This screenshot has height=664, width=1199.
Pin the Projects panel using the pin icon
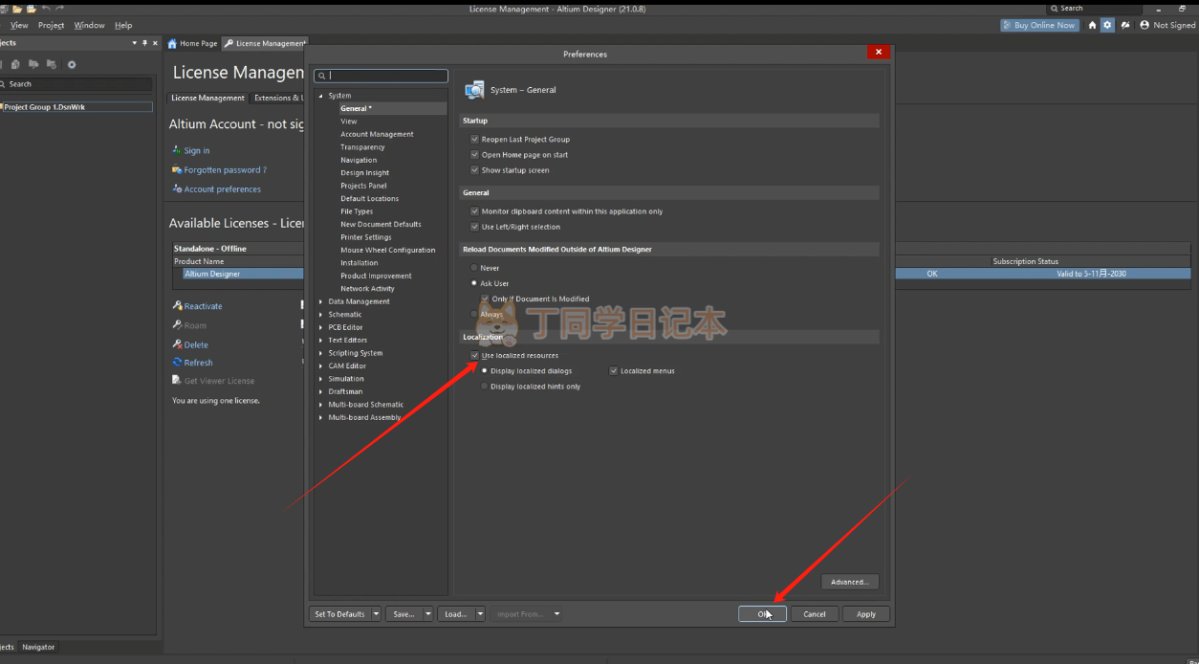144,43
